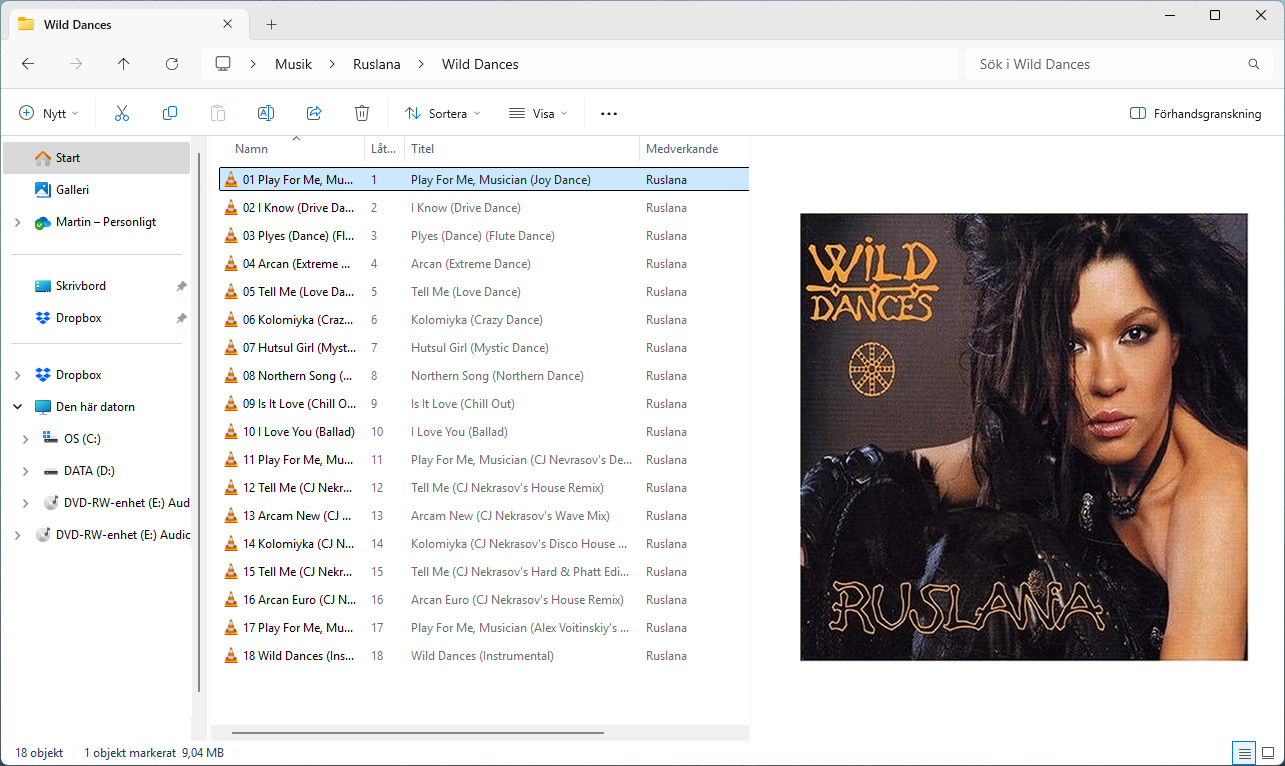The height and width of the screenshot is (766, 1285).
Task: Expand the chevron after Musik in address bar
Action: [332, 64]
